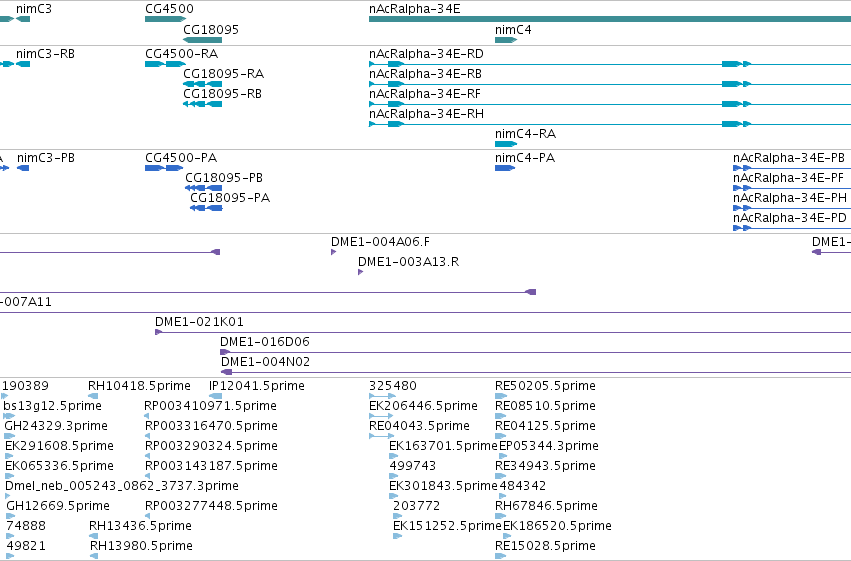The width and height of the screenshot is (851, 561).
Task: Click the RH13980.5prime EST label
Action: tap(141, 546)
